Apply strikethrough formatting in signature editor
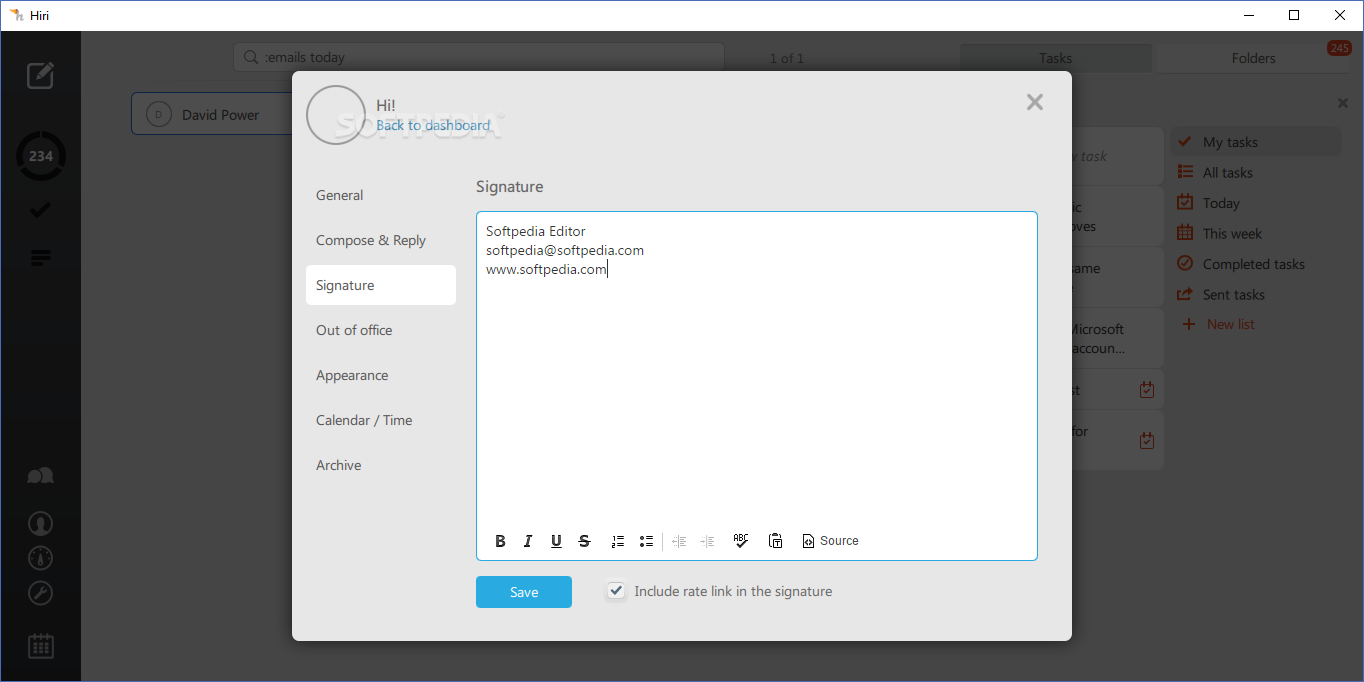The image size is (1364, 682). (x=585, y=541)
